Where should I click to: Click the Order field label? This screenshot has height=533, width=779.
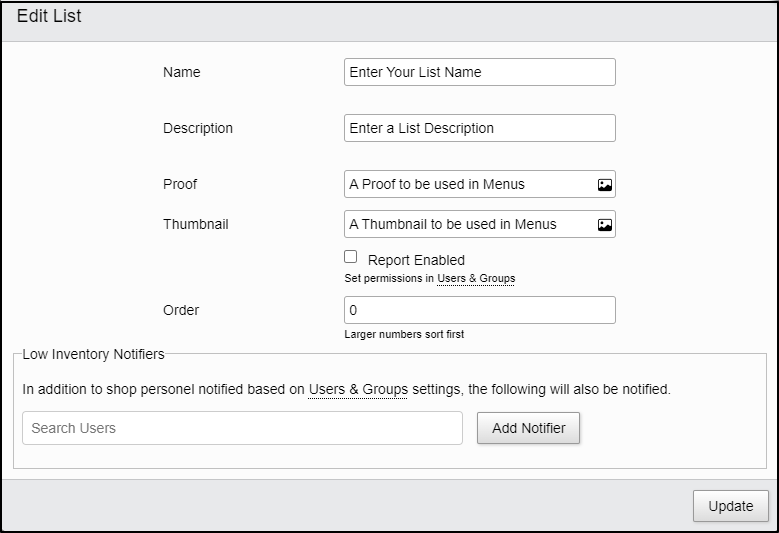181,310
